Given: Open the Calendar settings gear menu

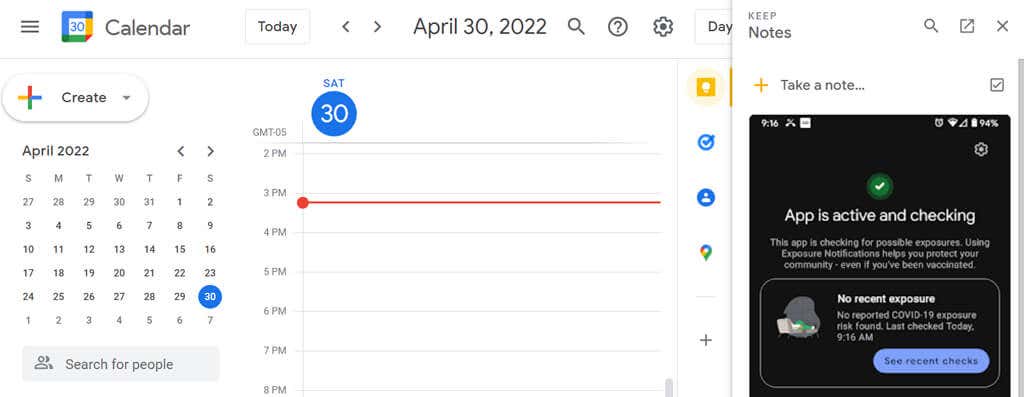Looking at the screenshot, I should tap(663, 27).
